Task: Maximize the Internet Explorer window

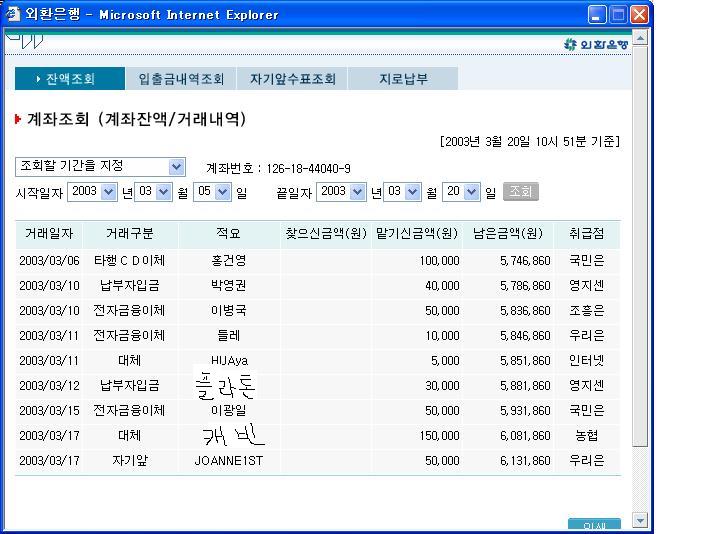Action: 619,14
